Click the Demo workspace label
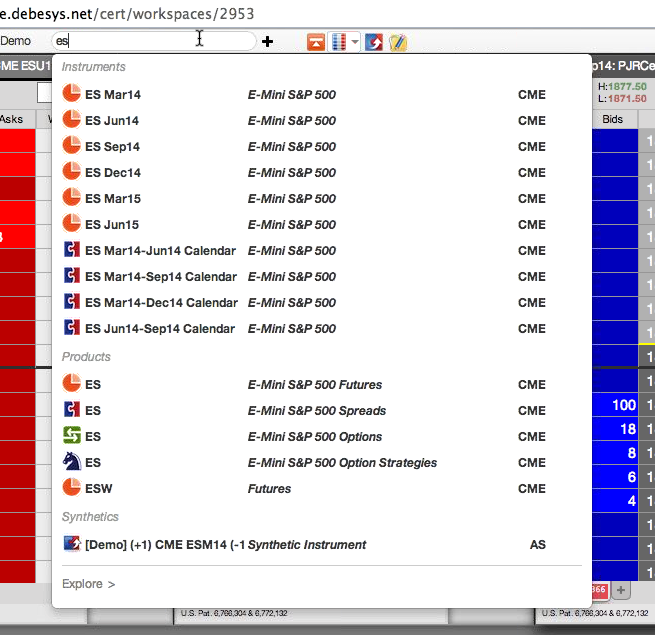 click(x=15, y=41)
